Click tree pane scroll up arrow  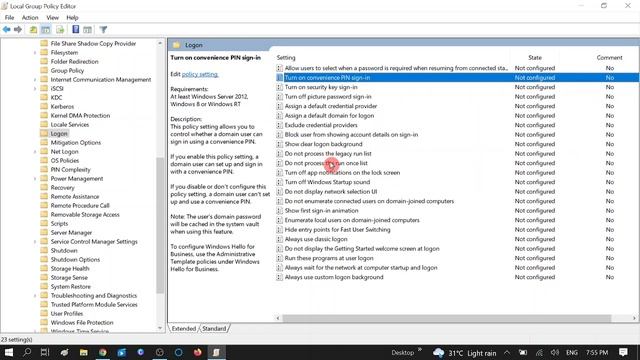coord(160,43)
